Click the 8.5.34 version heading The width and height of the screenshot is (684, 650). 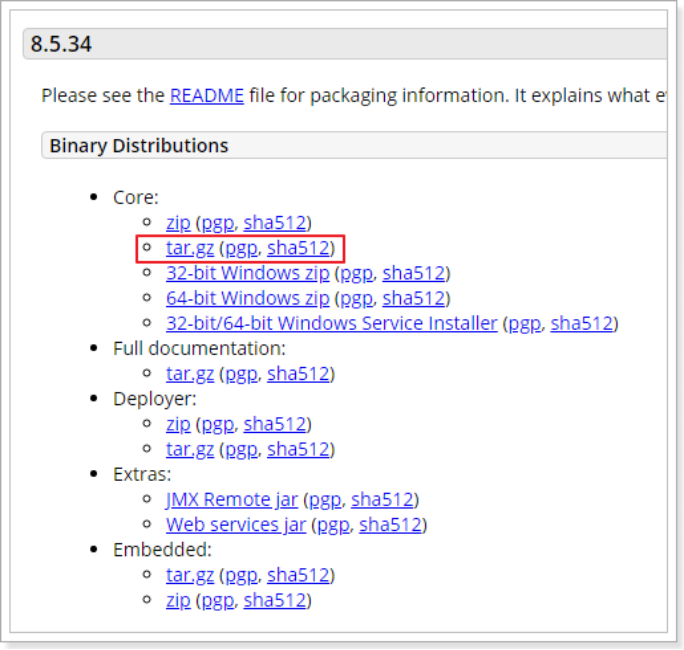(61, 44)
